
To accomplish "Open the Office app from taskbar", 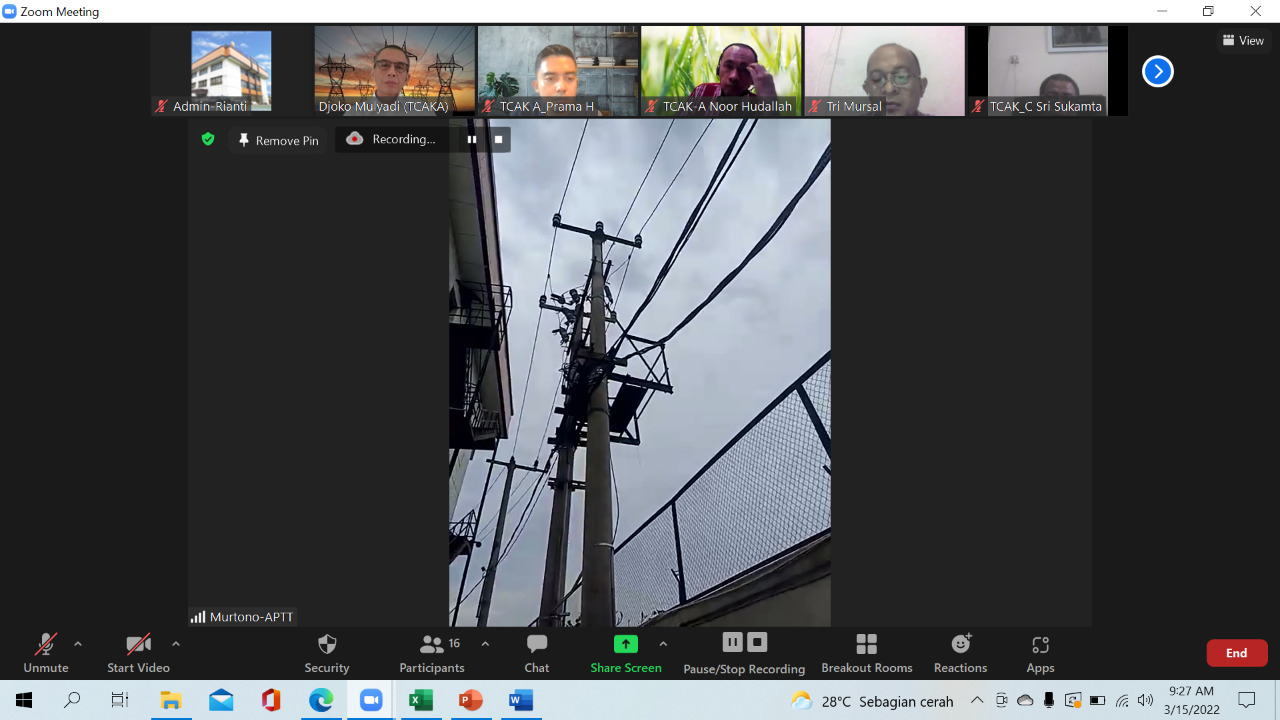I will [x=271, y=700].
